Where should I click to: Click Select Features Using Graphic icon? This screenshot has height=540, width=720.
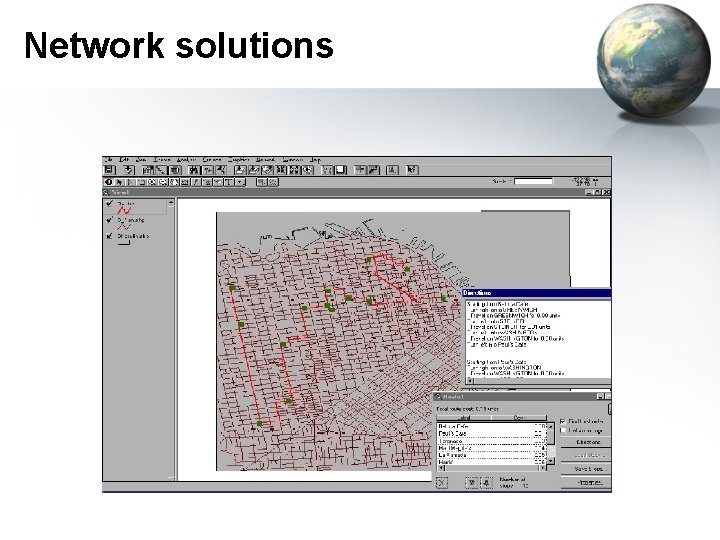(x=326, y=170)
